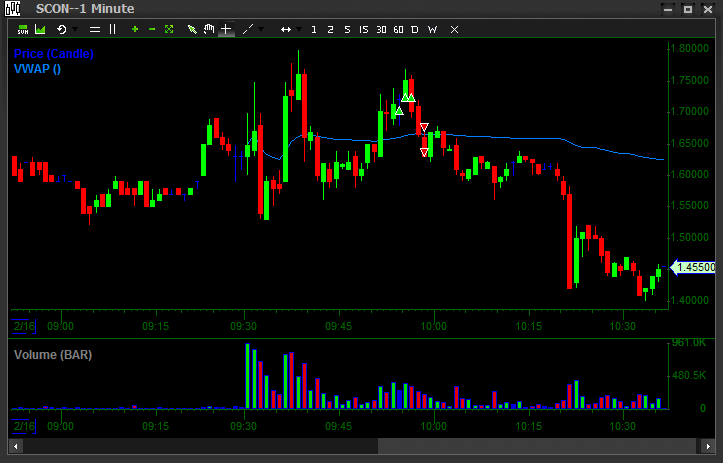The height and width of the screenshot is (463, 723).
Task: Switch to 60 minute timeframe
Action: 398,30
